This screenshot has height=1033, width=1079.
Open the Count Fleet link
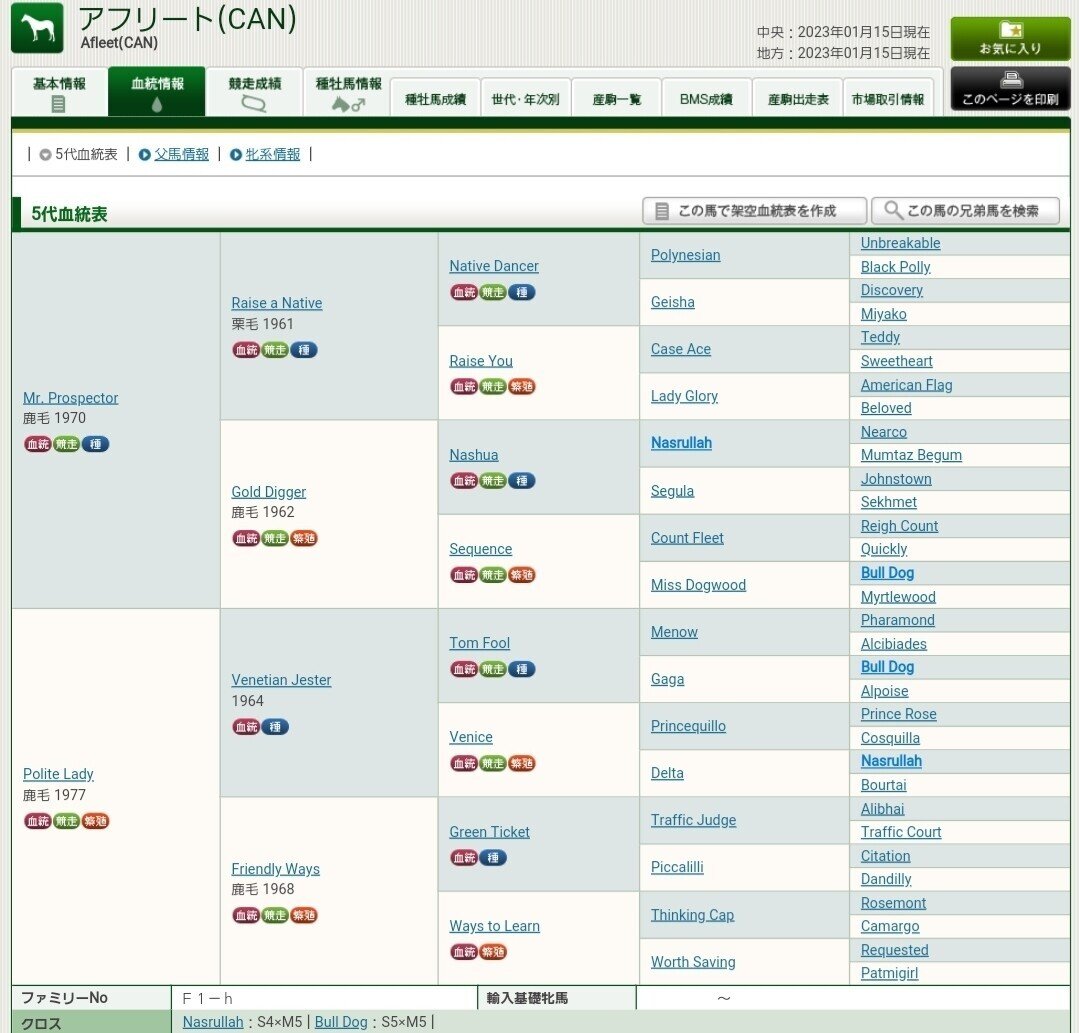click(687, 537)
